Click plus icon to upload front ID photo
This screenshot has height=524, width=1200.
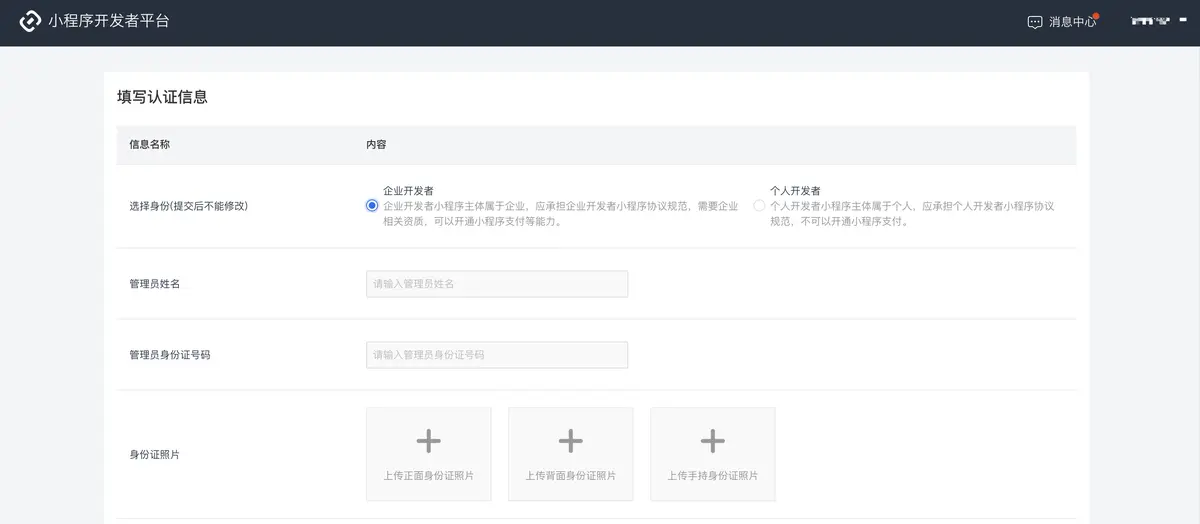click(x=428, y=441)
